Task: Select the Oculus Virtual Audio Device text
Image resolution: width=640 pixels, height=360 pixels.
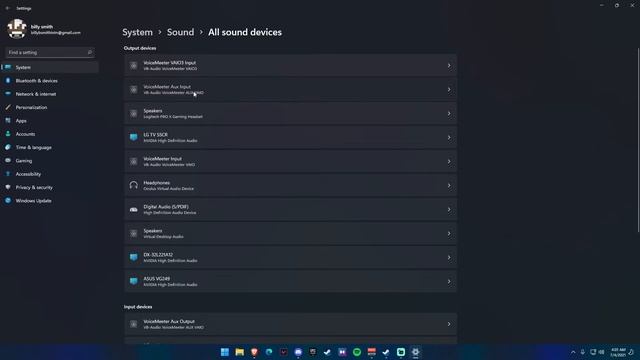Action: [x=169, y=189]
